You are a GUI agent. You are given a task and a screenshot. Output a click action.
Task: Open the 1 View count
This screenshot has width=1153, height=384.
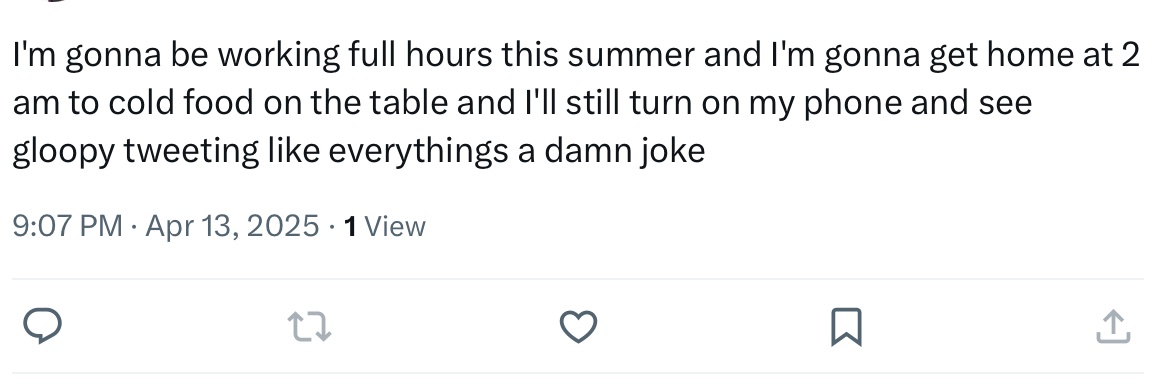(x=385, y=226)
